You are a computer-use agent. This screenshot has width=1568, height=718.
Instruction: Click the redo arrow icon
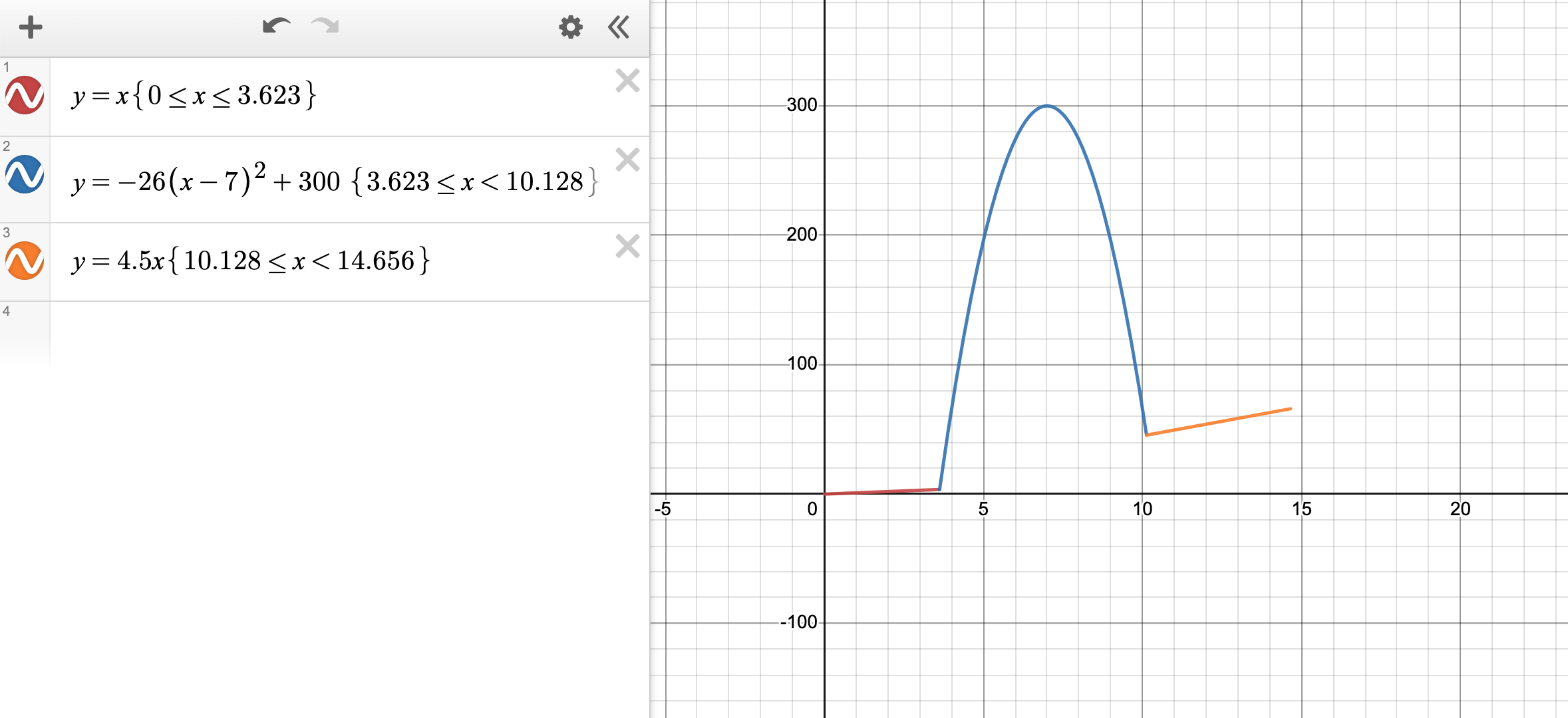325,27
